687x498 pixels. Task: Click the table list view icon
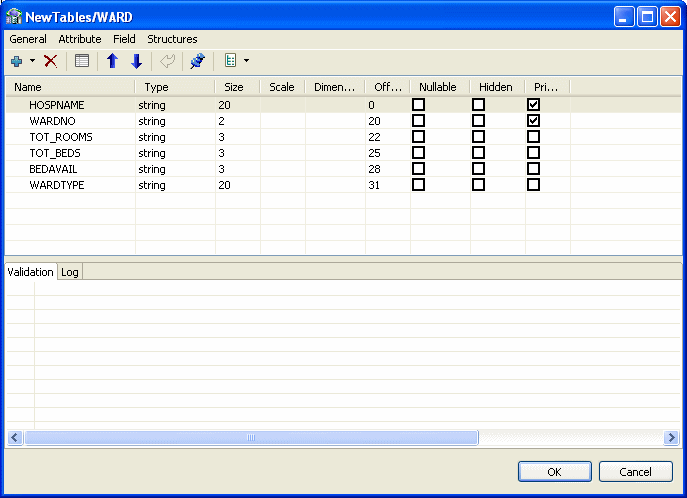[82, 61]
